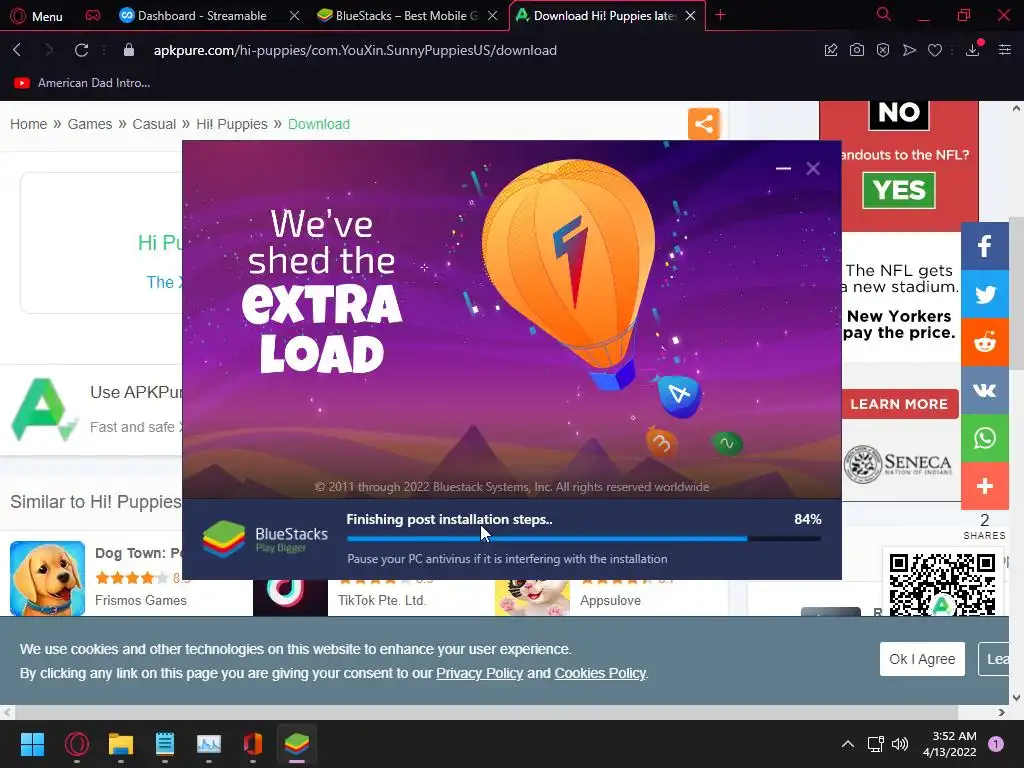This screenshot has width=1024, height=768.
Task: Open Dog Town app thumbnail
Action: (48, 578)
